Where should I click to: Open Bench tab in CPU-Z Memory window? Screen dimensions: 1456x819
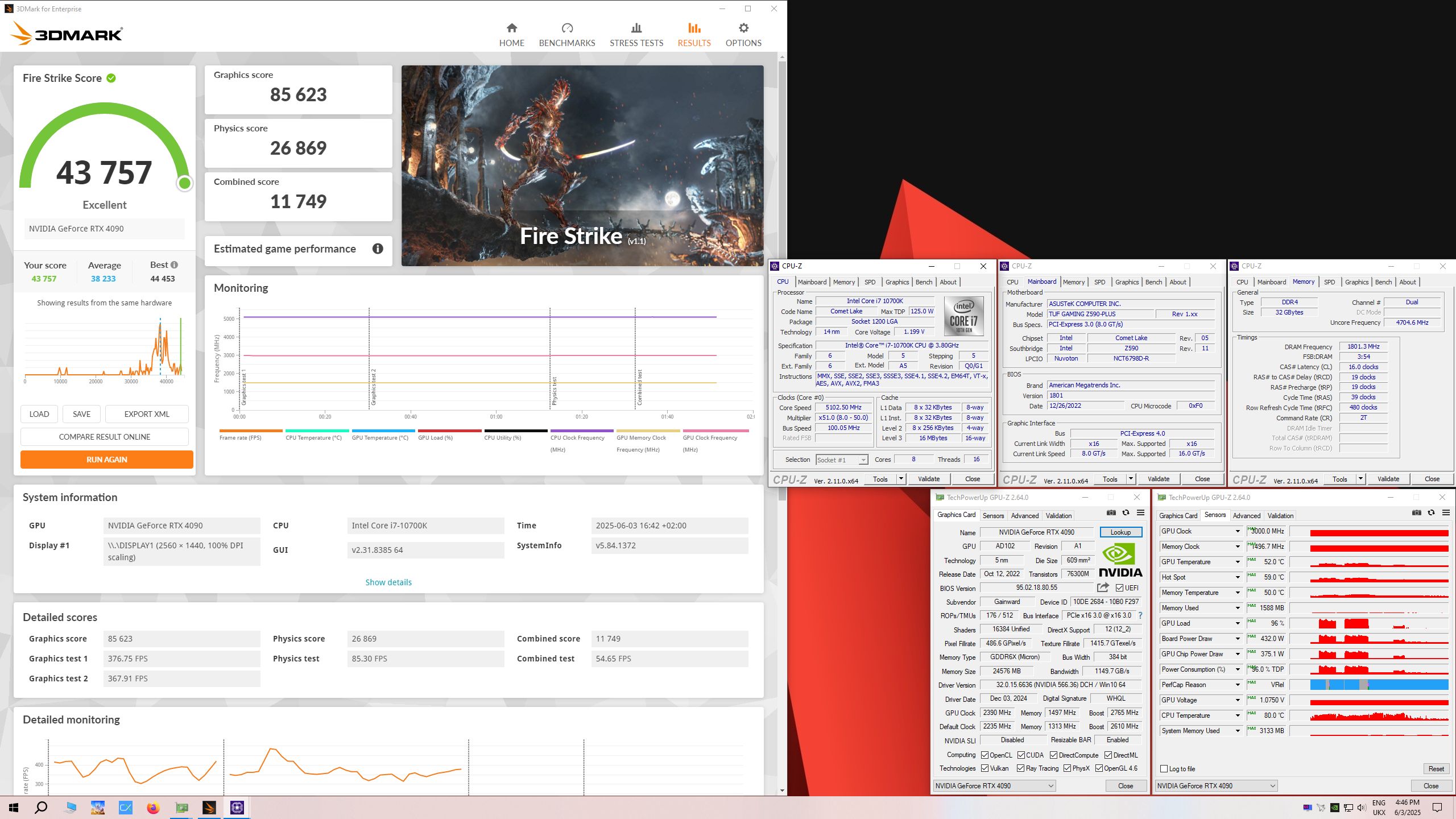1383,282
